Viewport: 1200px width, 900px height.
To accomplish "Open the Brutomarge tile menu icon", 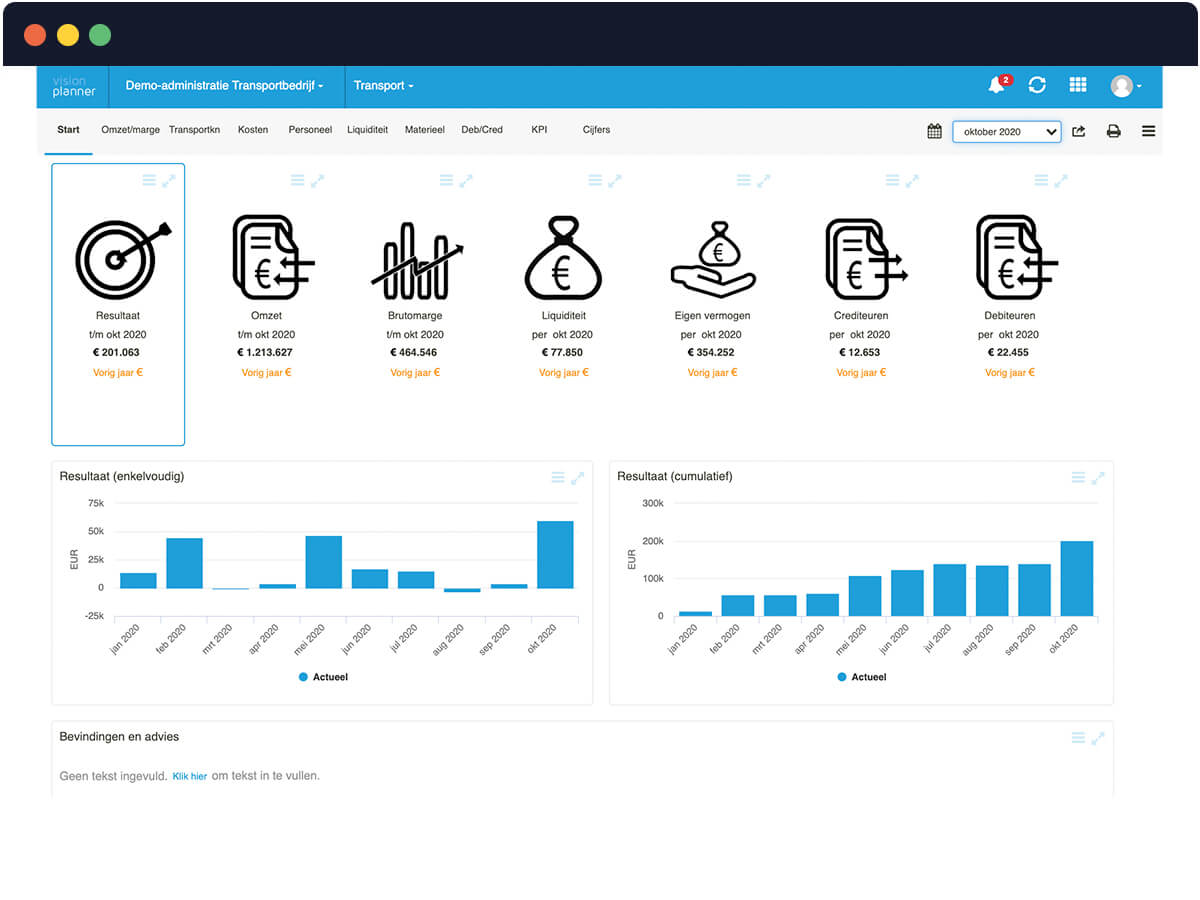I will click(447, 180).
